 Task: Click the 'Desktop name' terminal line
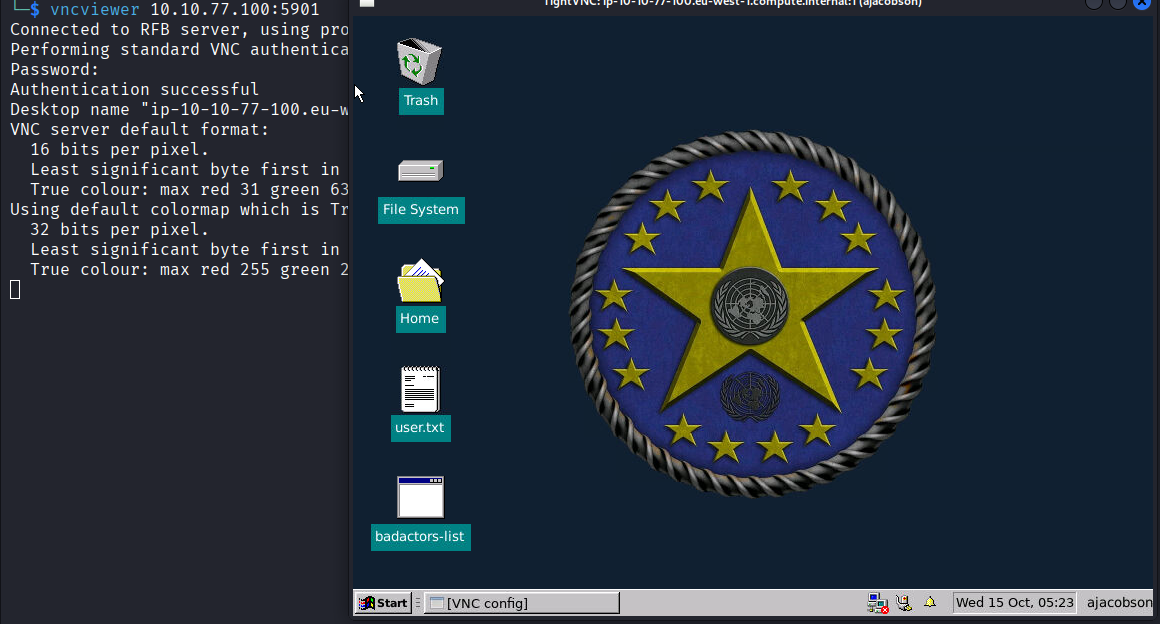[179, 110]
